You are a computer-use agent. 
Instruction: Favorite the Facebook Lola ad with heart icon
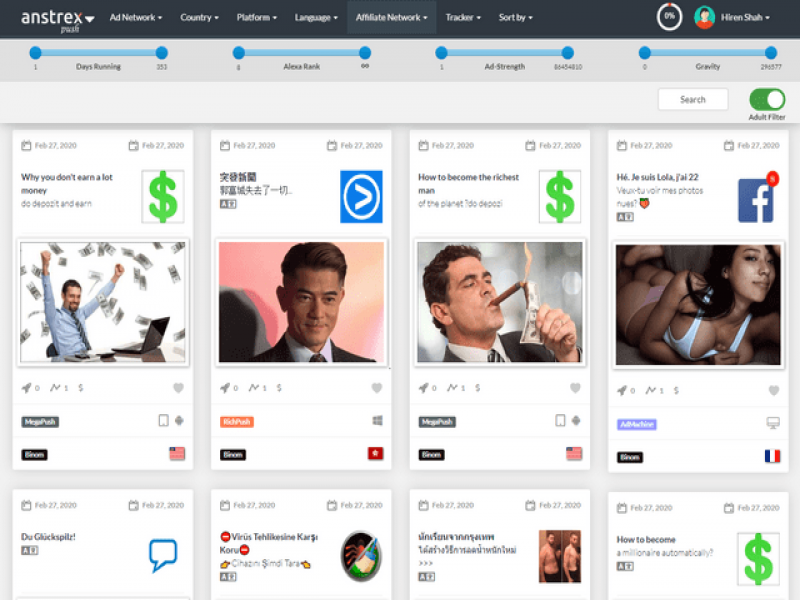(773, 391)
